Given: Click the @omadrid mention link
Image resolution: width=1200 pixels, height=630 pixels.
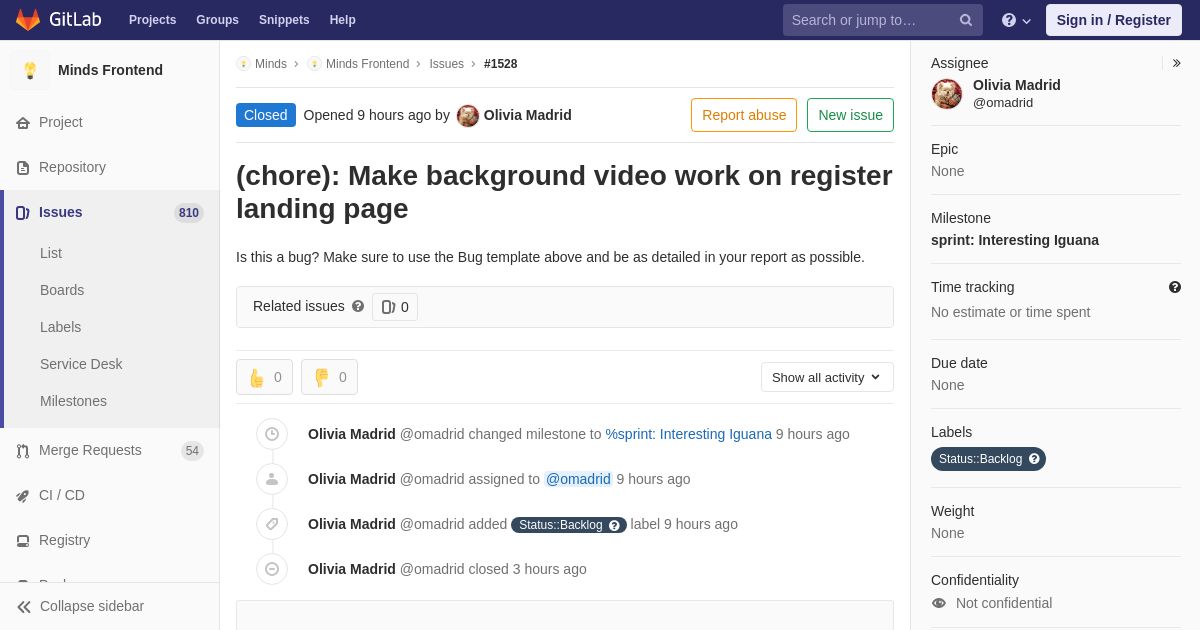Looking at the screenshot, I should [578, 479].
